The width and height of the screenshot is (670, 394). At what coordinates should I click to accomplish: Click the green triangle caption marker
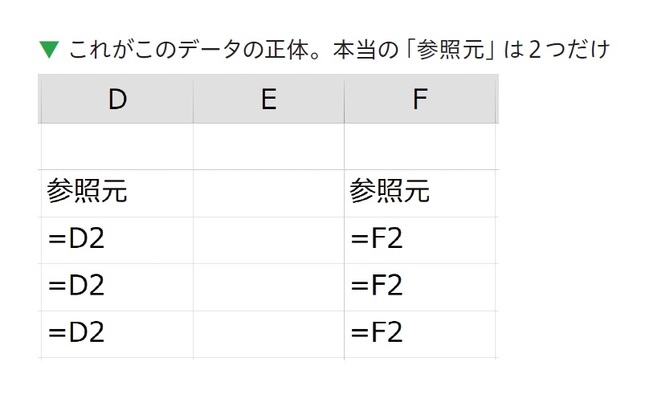tap(49, 50)
